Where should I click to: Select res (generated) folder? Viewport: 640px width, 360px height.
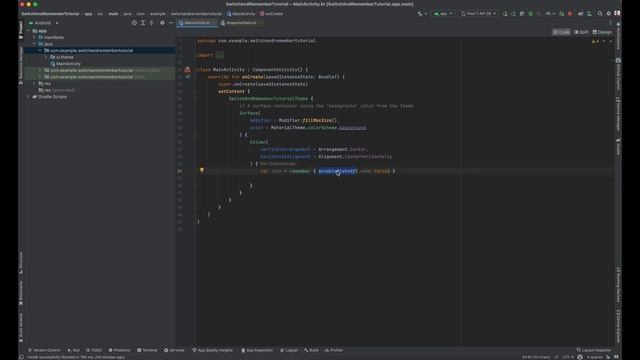56,90
